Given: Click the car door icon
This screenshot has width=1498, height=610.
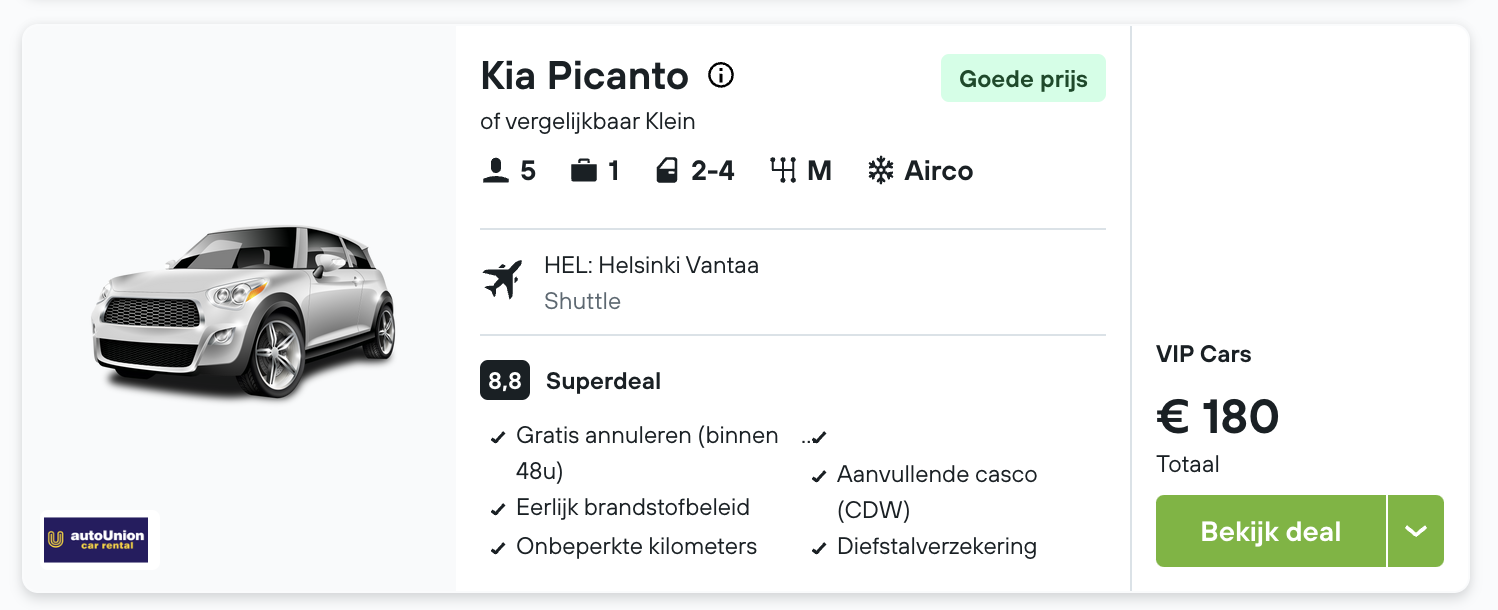Looking at the screenshot, I should click(667, 171).
